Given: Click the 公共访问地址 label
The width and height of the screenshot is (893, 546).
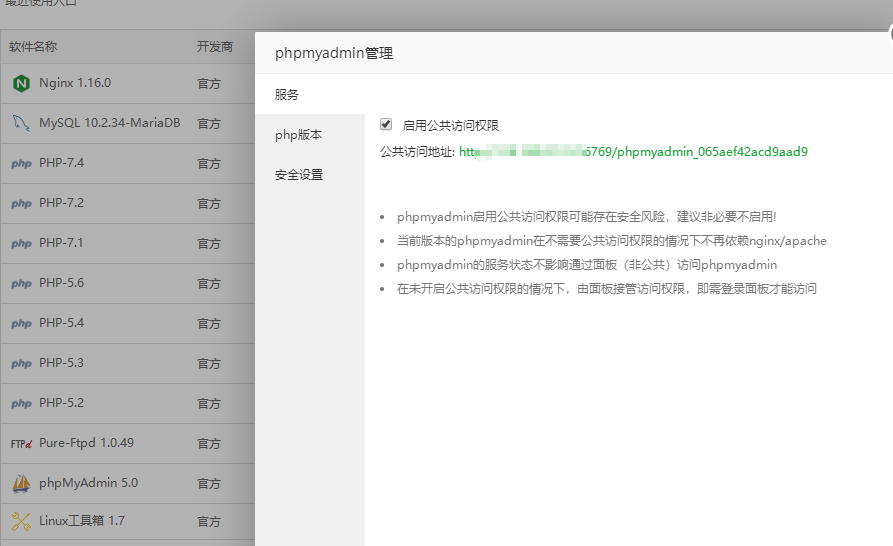Looking at the screenshot, I should point(417,152).
